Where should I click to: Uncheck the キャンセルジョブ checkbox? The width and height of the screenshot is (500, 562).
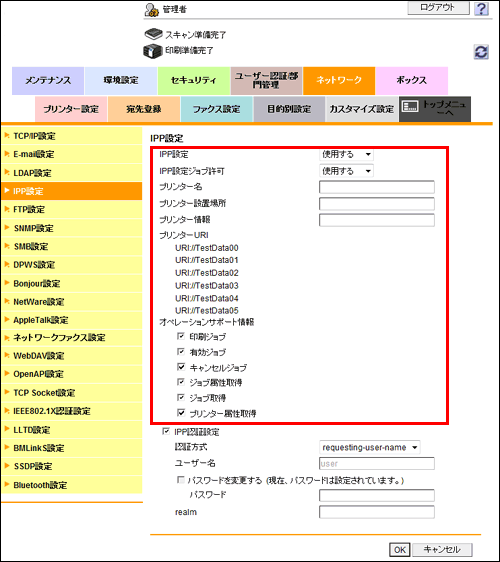pyautogui.click(x=181, y=367)
